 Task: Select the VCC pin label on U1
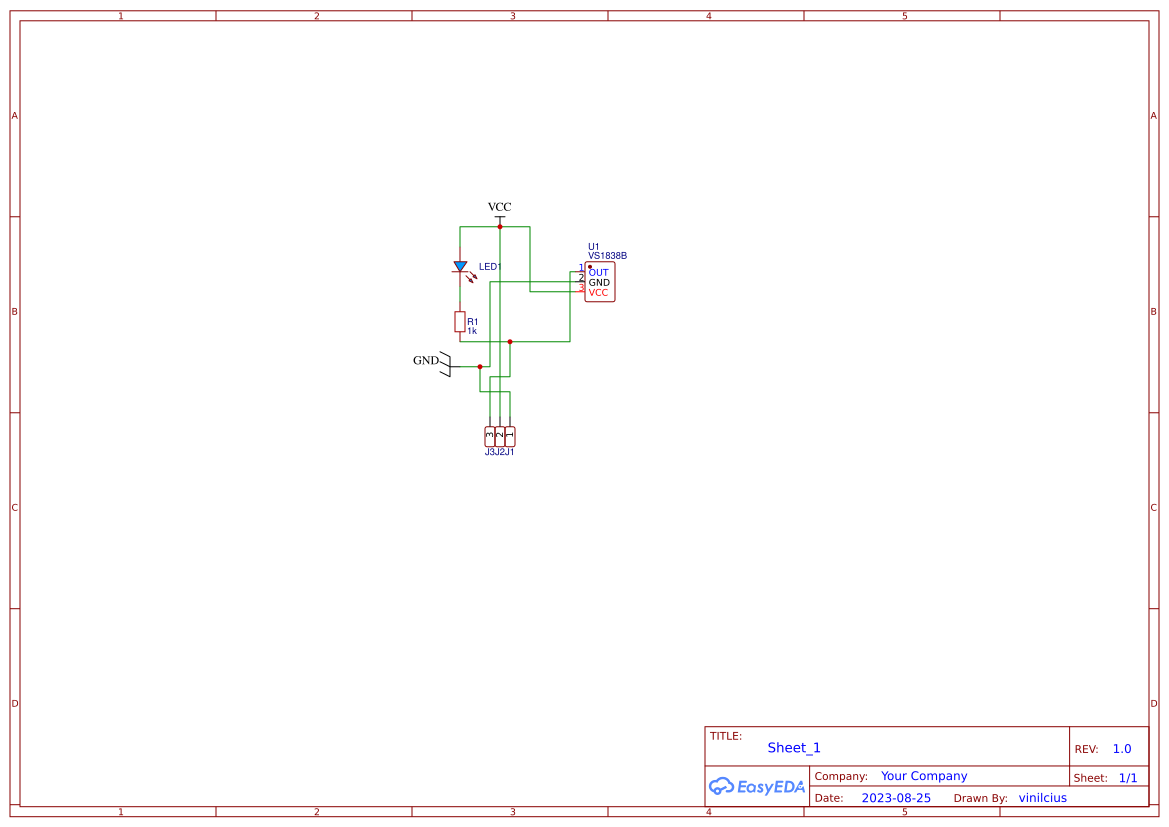[x=597, y=292]
